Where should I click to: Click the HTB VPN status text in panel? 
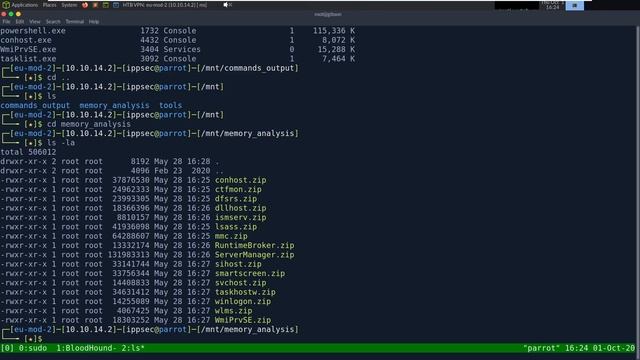[164, 5]
